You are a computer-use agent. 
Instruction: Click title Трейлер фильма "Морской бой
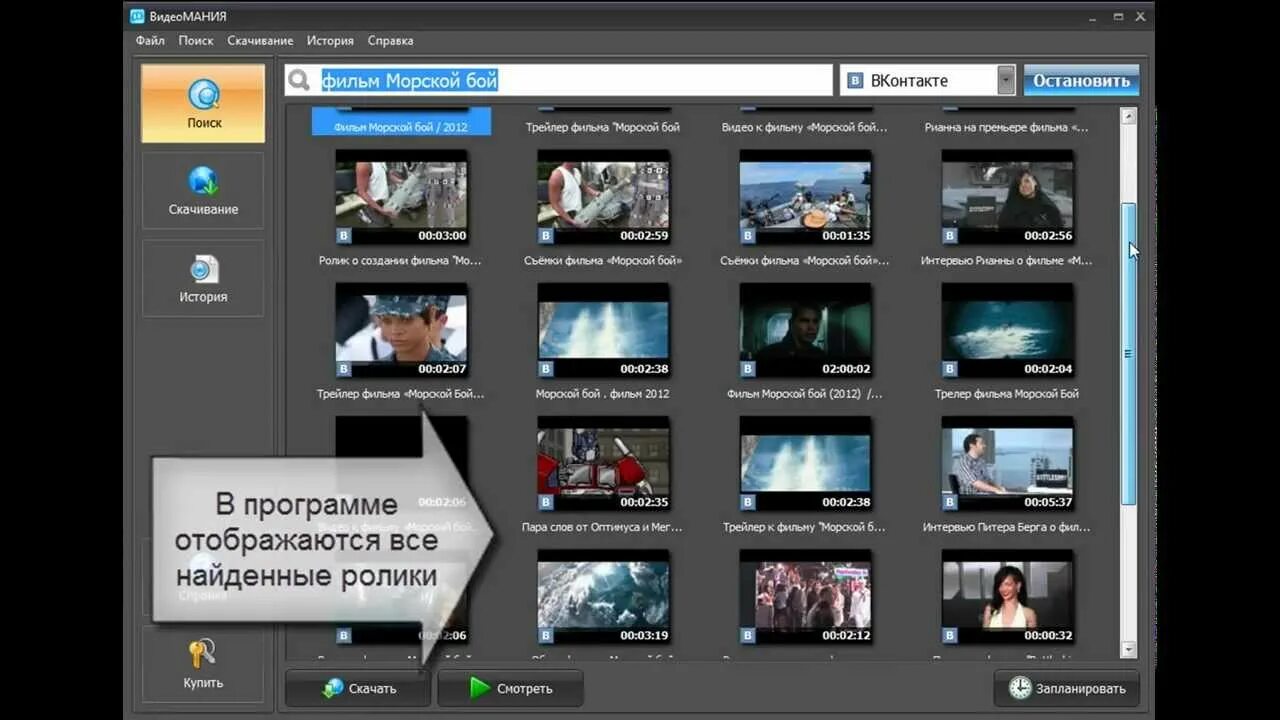[603, 128]
